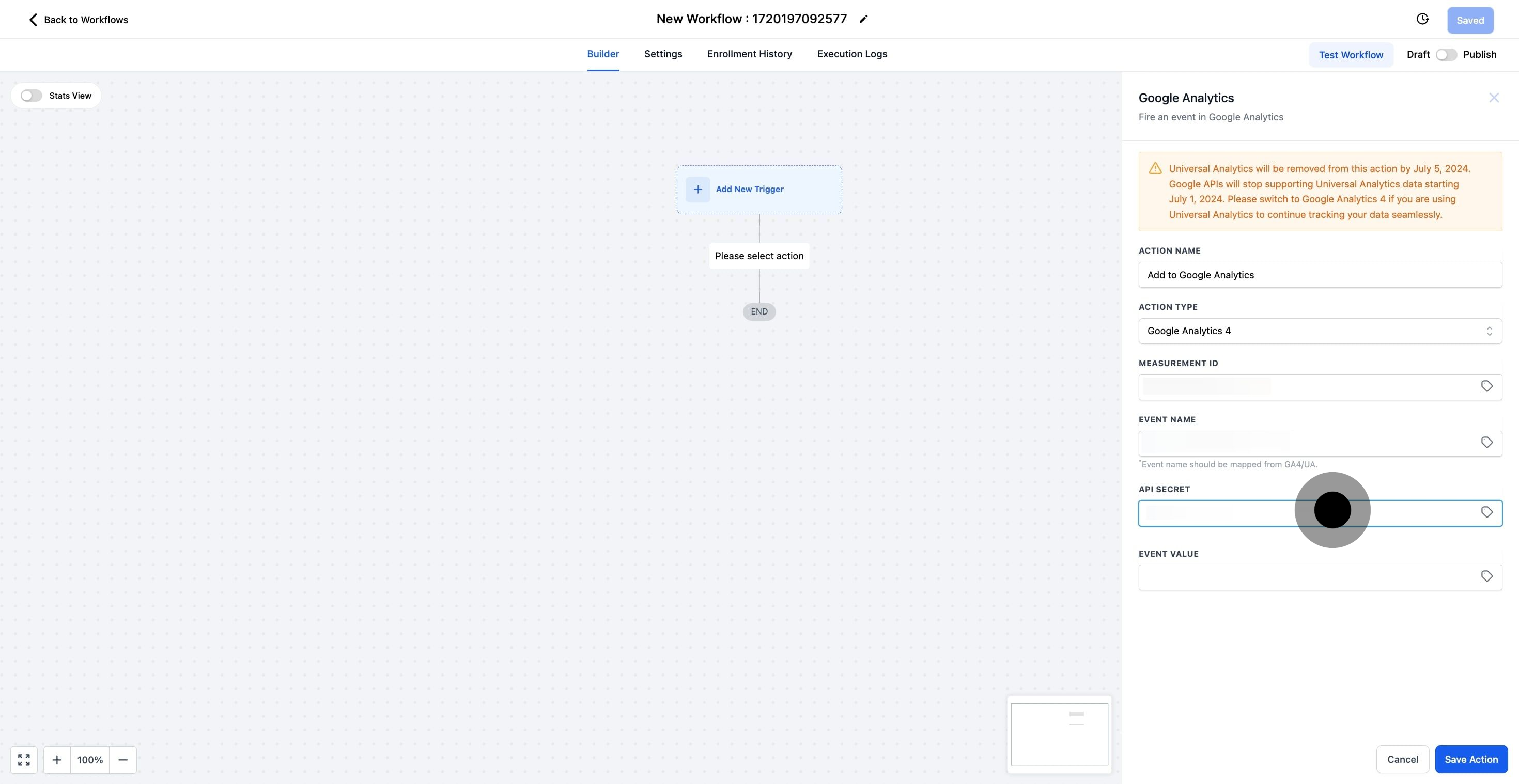This screenshot has height=784, width=1519.
Task: Open the Settings tab
Action: (x=663, y=54)
